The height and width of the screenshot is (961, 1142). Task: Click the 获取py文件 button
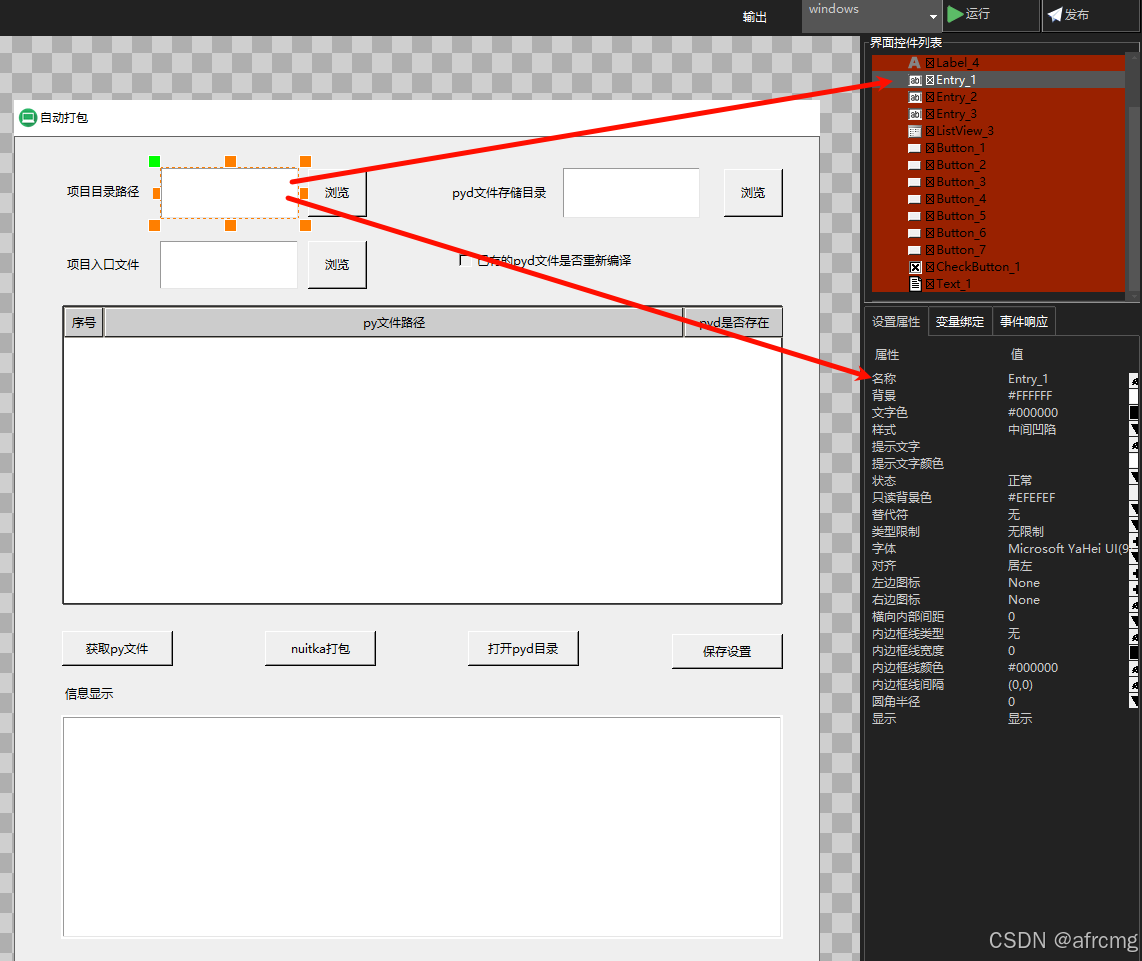click(x=117, y=648)
